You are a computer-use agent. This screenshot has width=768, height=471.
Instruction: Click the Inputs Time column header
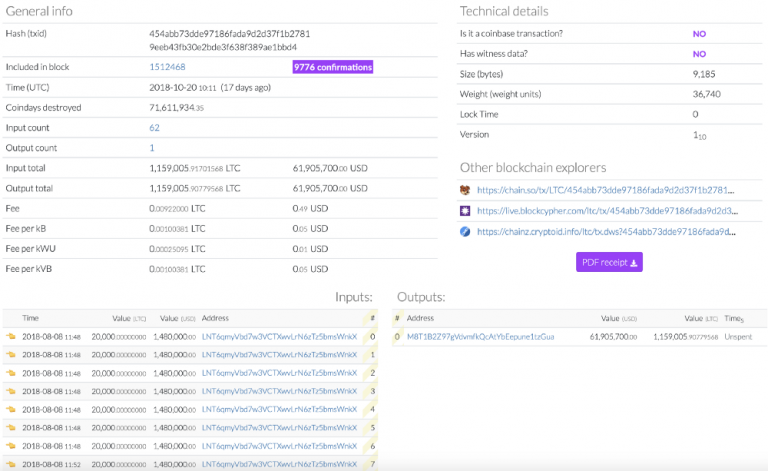(x=30, y=318)
